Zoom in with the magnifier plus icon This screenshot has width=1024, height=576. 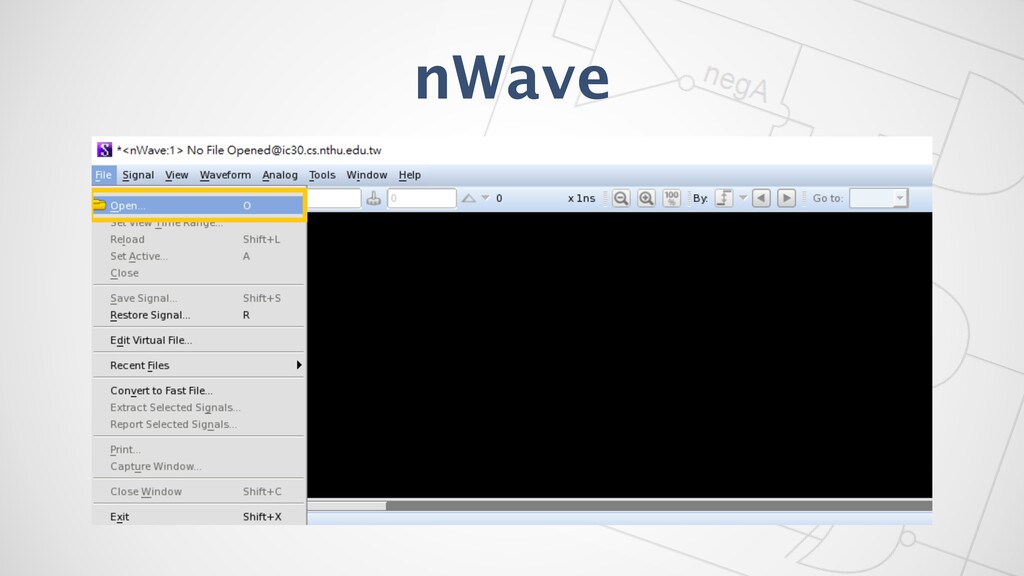tap(646, 198)
